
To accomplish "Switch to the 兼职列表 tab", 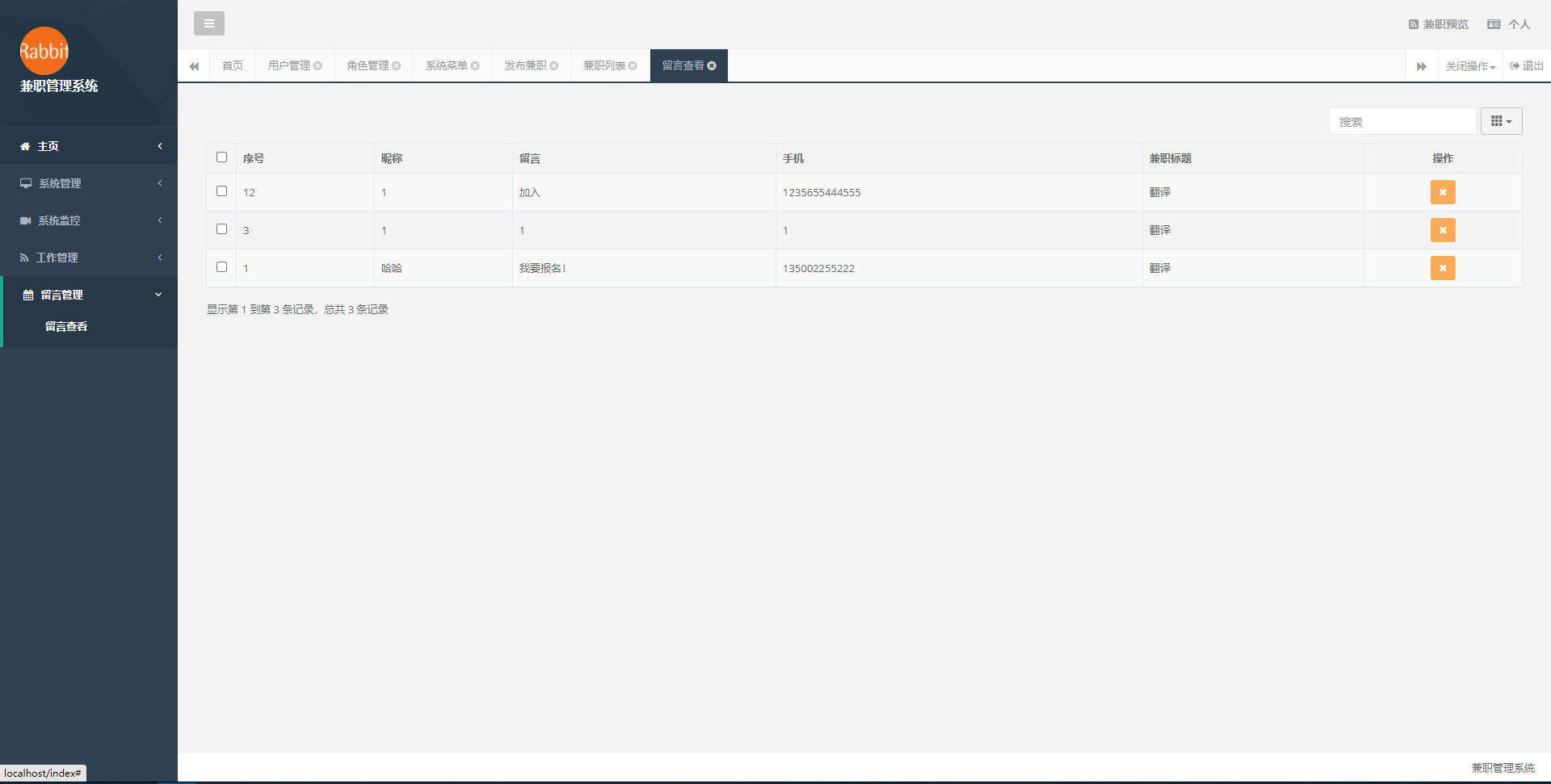I will tap(604, 65).
